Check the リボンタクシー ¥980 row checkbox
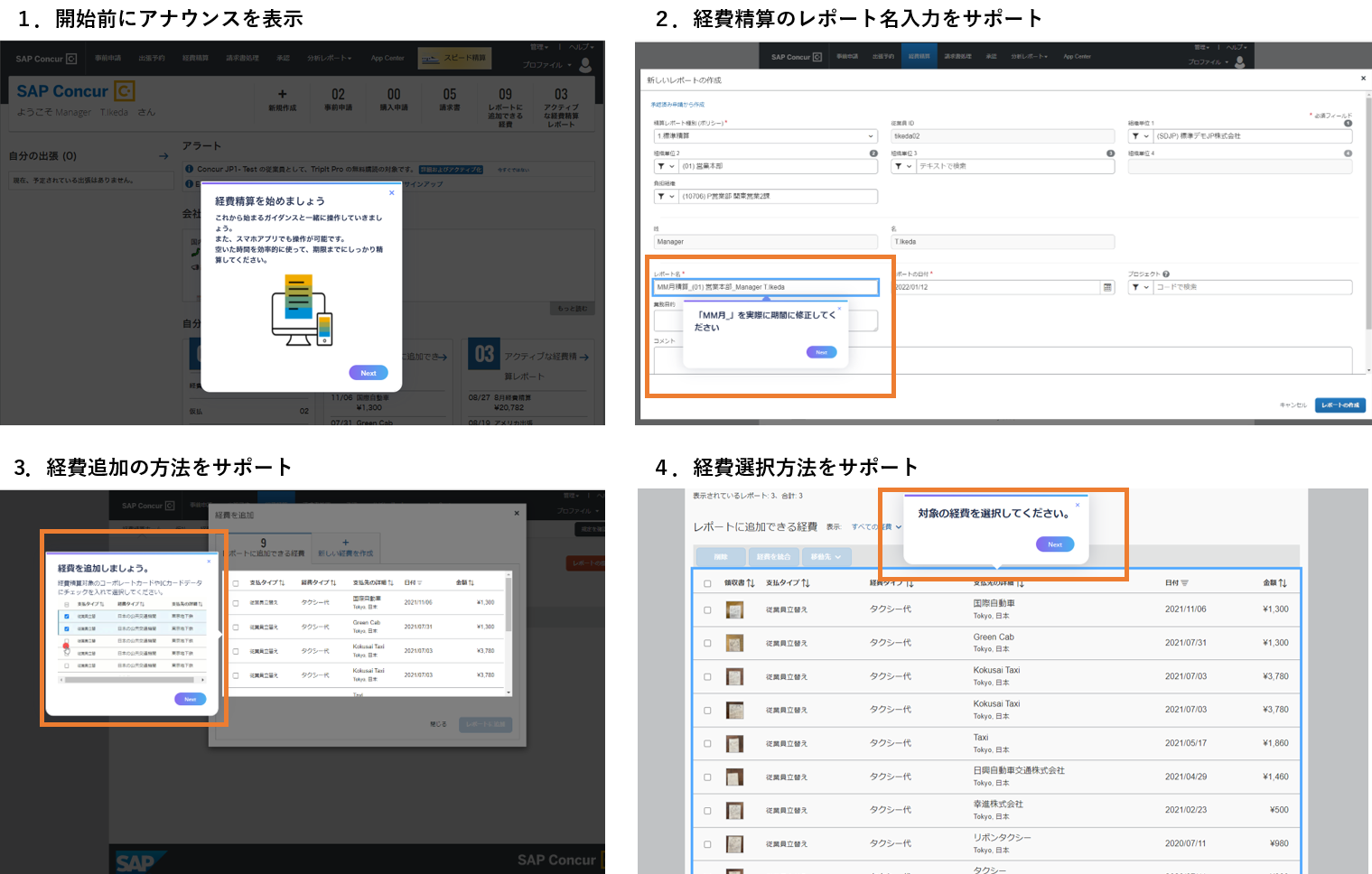This screenshot has height=874, width=1372. (707, 844)
